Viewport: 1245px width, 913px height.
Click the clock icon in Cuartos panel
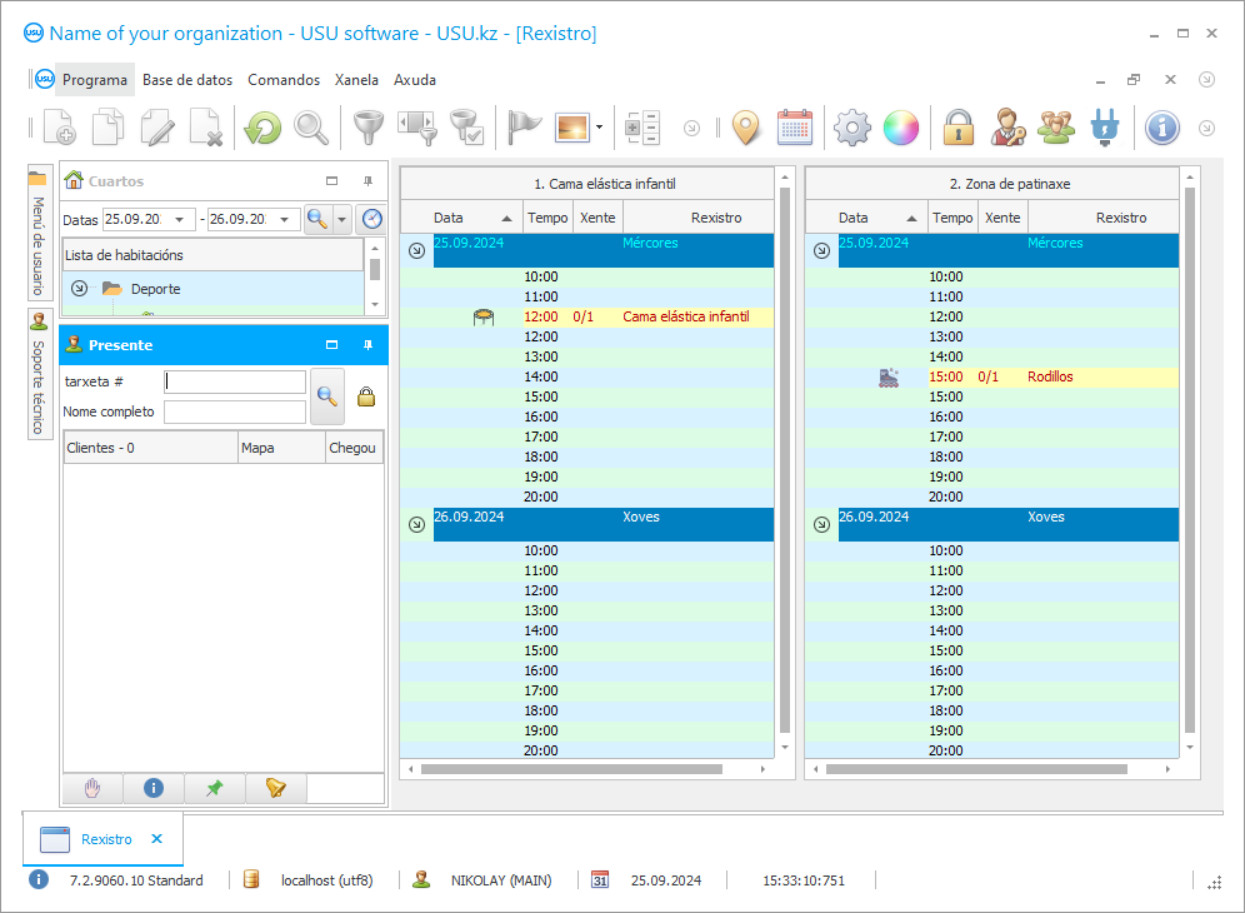click(x=372, y=219)
